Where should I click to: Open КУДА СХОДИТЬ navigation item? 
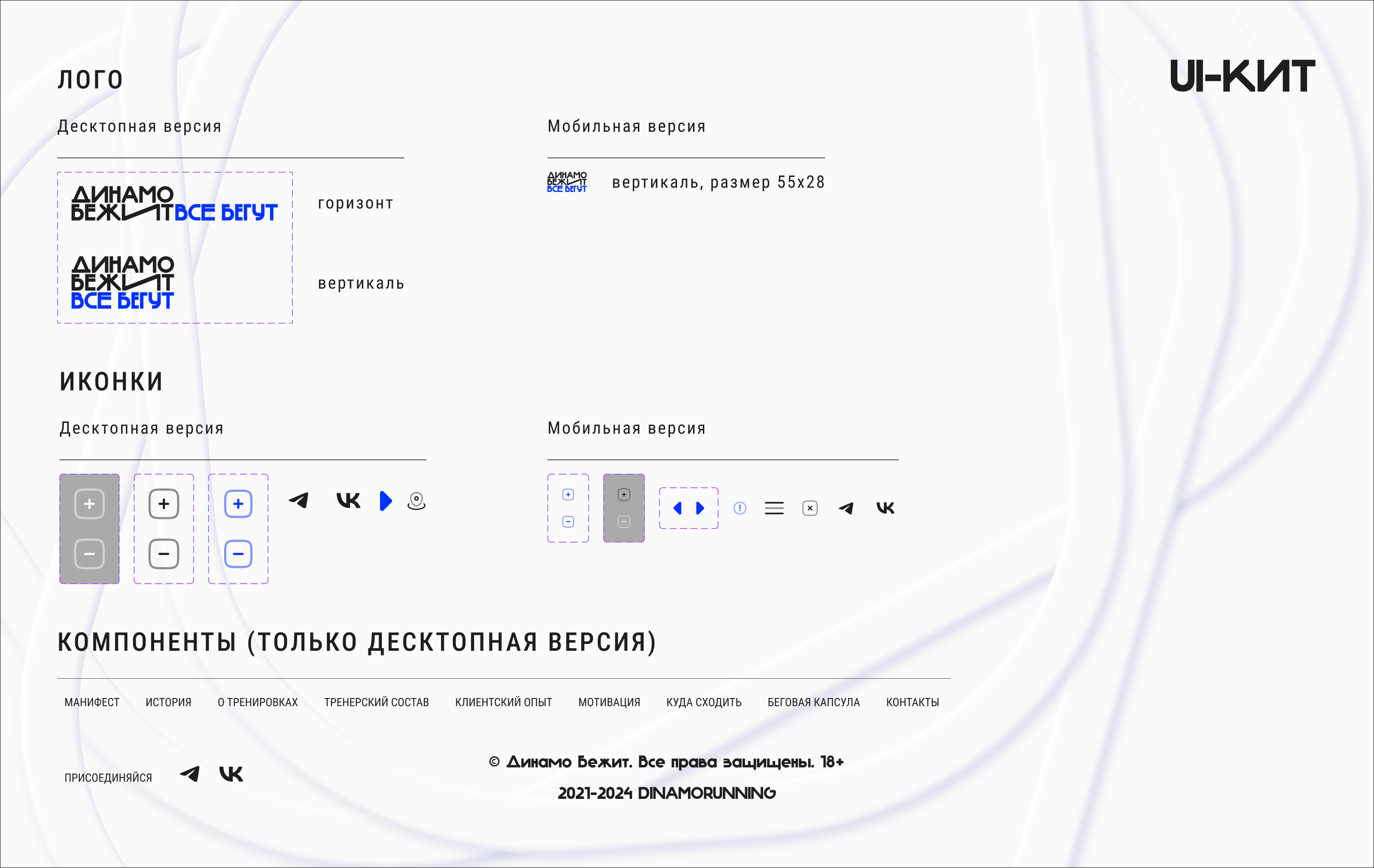point(704,702)
